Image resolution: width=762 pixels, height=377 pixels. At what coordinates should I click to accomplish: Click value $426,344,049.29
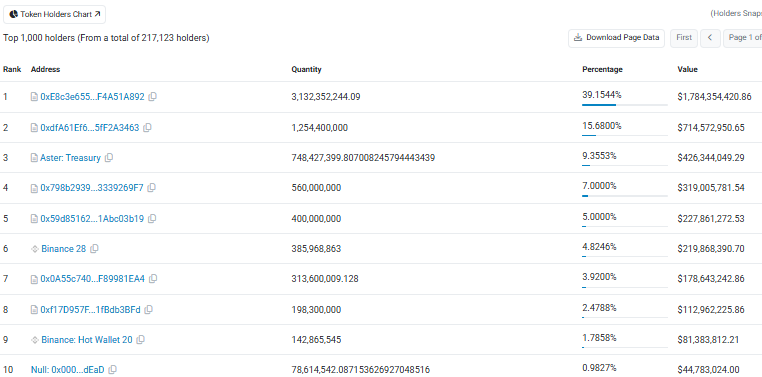point(711,158)
